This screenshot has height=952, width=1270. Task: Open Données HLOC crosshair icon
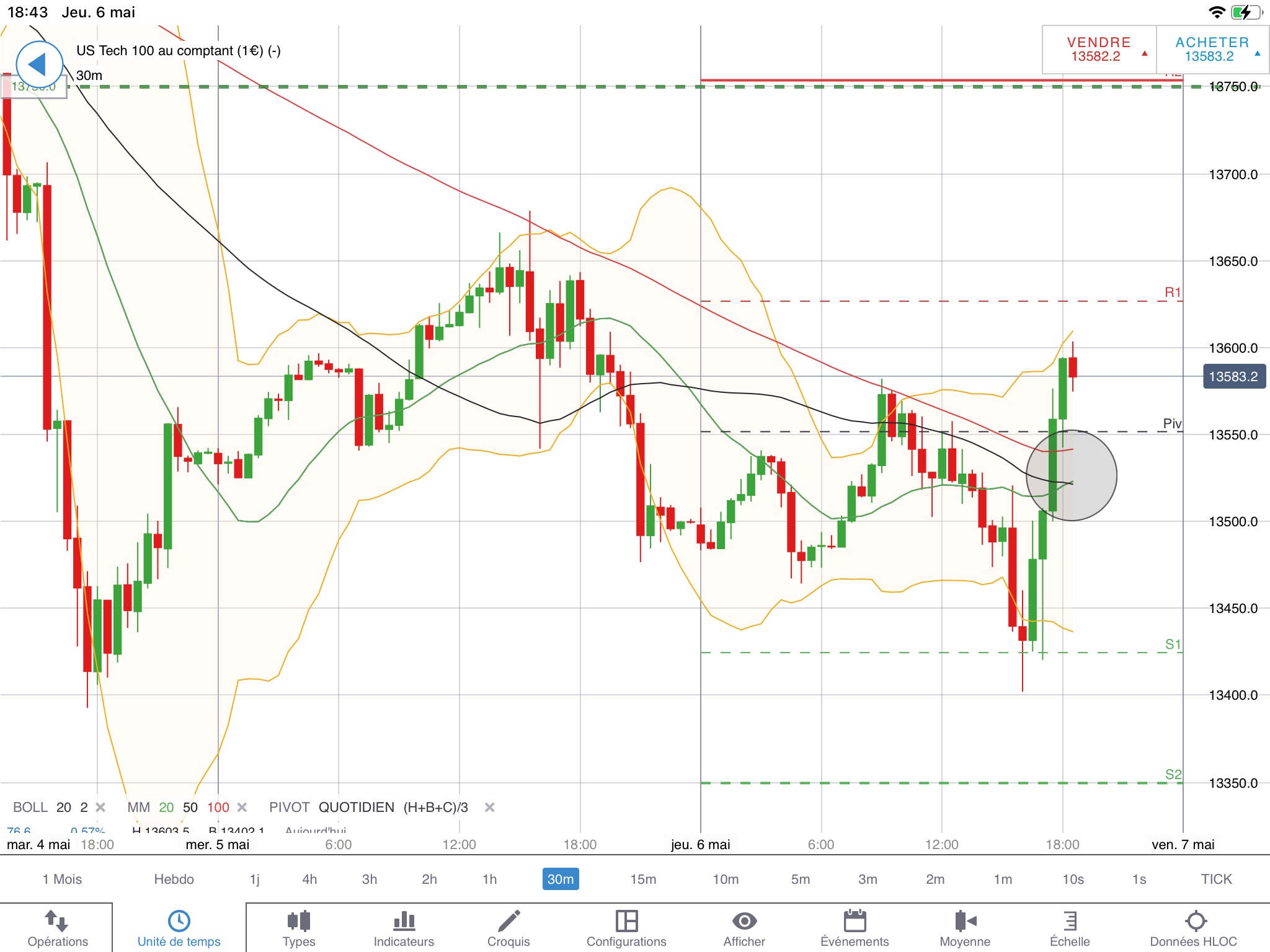pos(1195,921)
